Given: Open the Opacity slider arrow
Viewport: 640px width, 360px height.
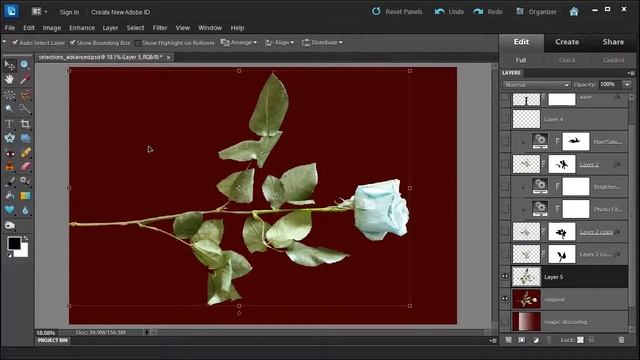Looking at the screenshot, I should click(x=627, y=84).
